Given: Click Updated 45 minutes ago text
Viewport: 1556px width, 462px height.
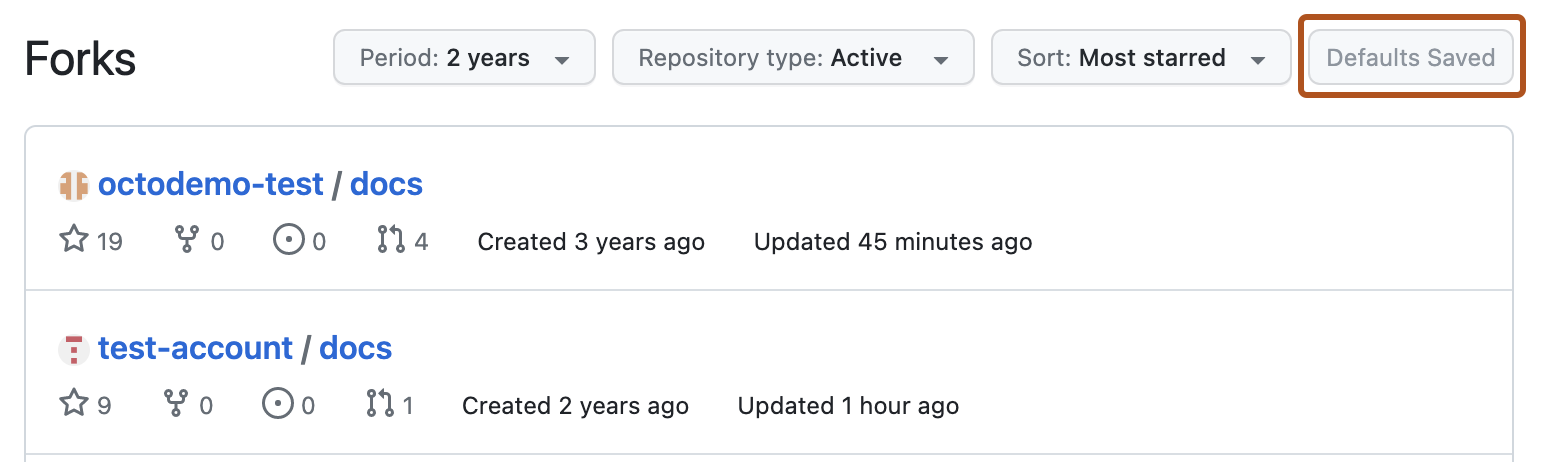Looking at the screenshot, I should (x=892, y=242).
